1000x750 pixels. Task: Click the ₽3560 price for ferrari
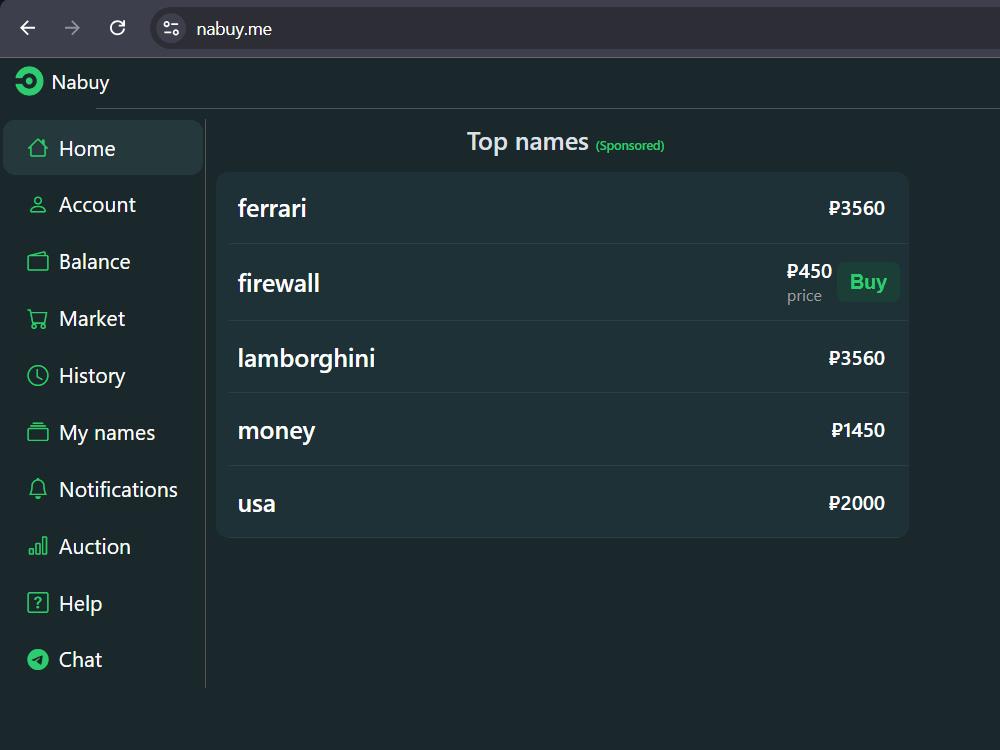click(857, 208)
